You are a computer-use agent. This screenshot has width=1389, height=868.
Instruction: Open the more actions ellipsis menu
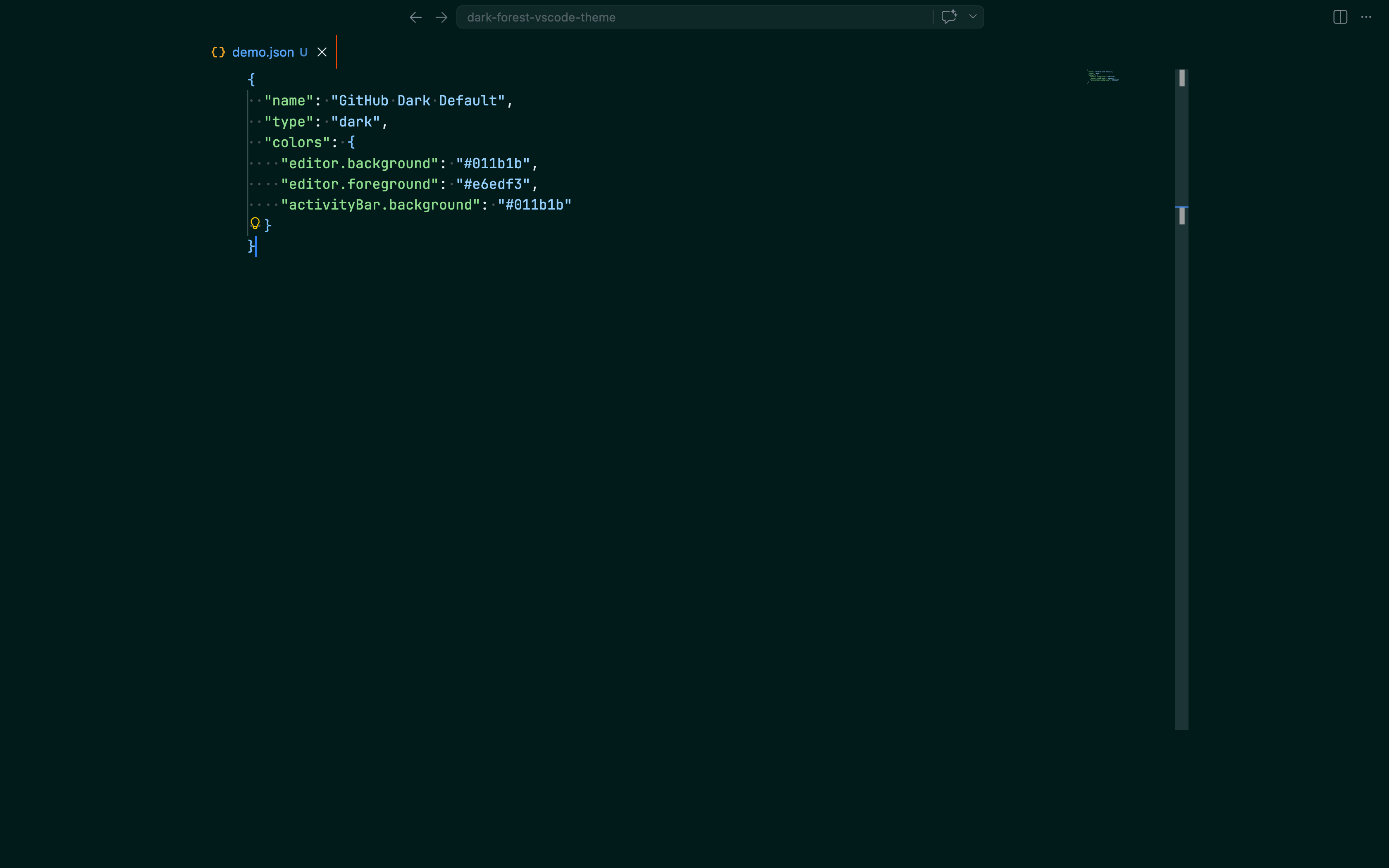pos(1366,17)
